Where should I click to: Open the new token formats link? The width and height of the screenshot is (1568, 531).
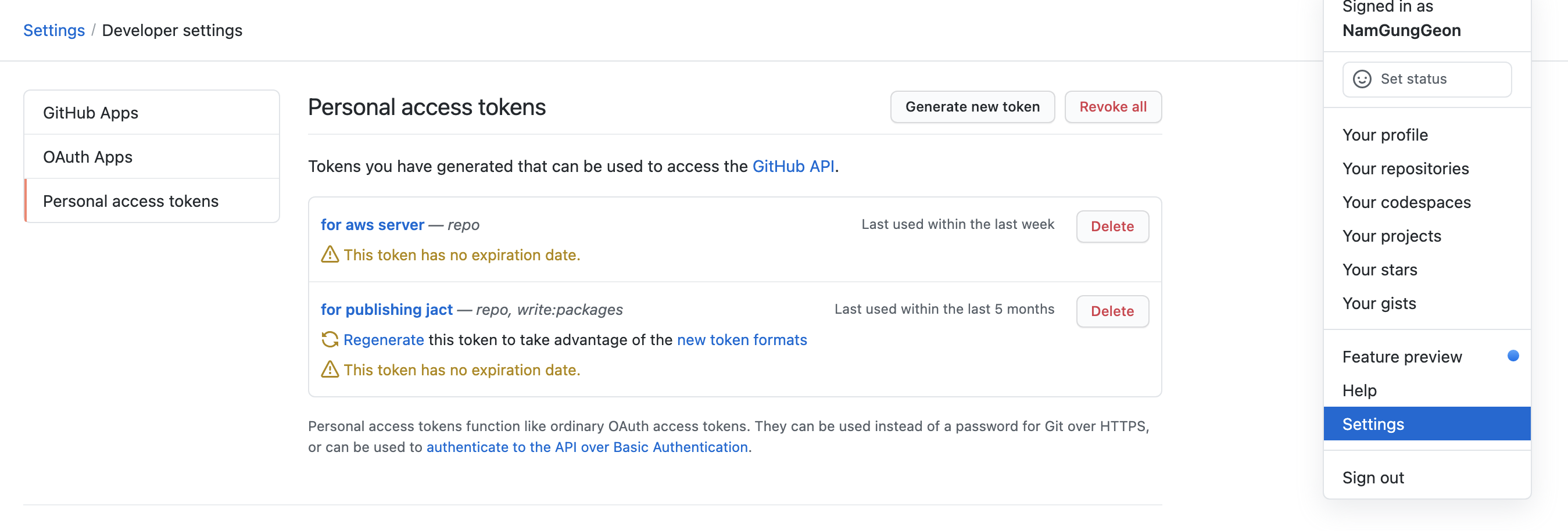(742, 339)
